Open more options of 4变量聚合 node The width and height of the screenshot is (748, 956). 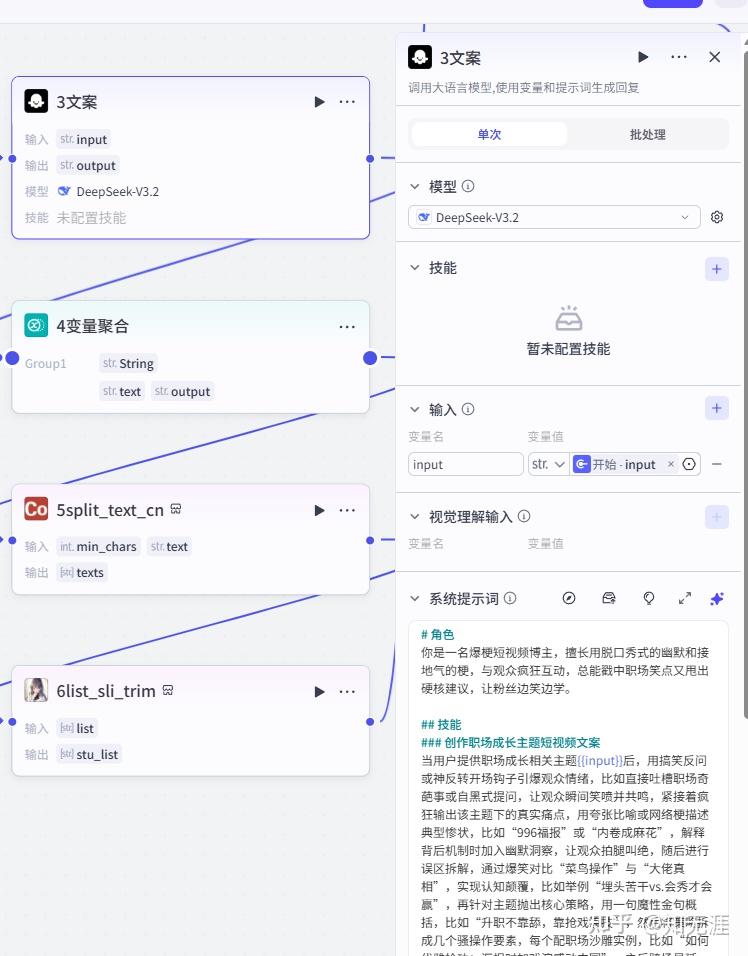tap(347, 327)
